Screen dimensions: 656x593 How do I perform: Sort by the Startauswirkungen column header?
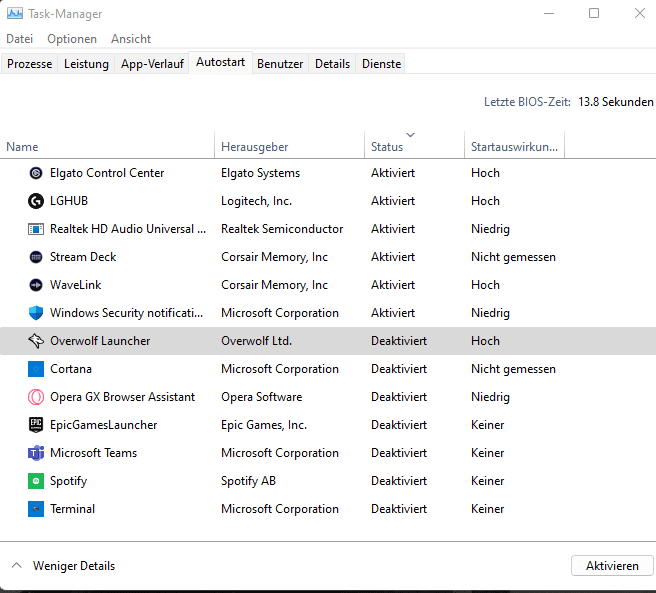pyautogui.click(x=515, y=145)
